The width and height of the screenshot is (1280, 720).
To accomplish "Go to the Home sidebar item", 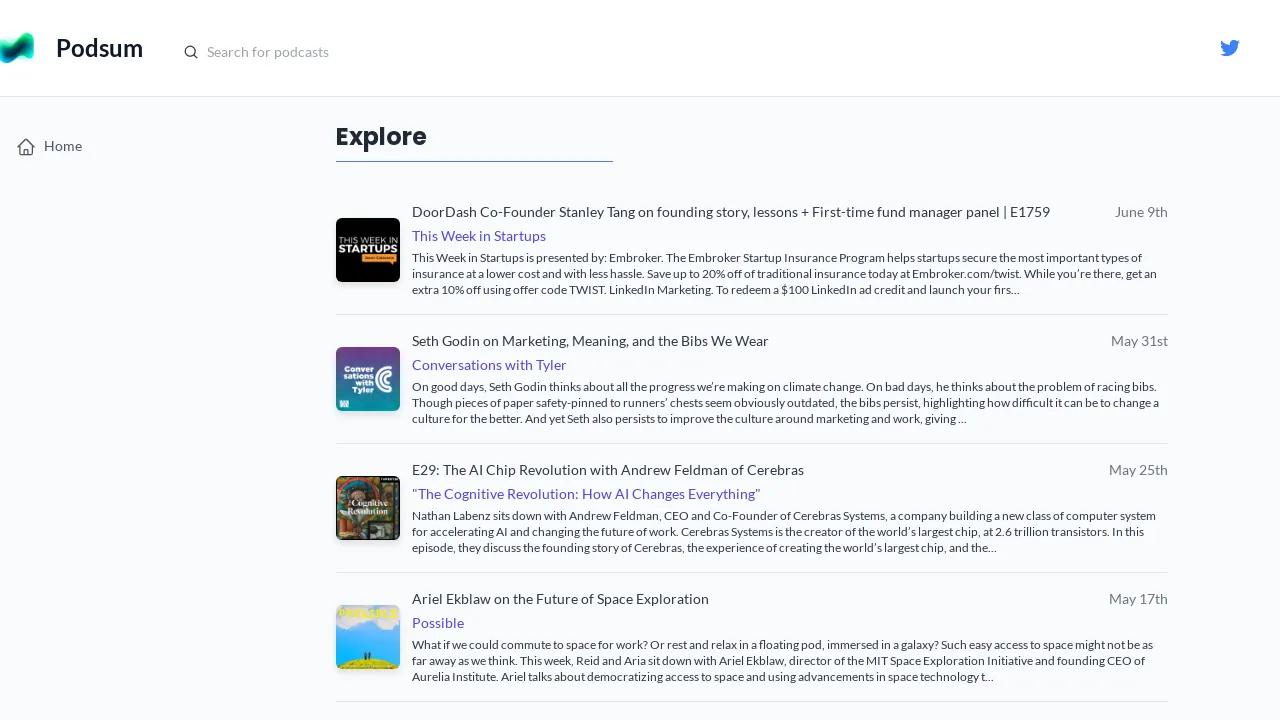I will [x=50, y=146].
